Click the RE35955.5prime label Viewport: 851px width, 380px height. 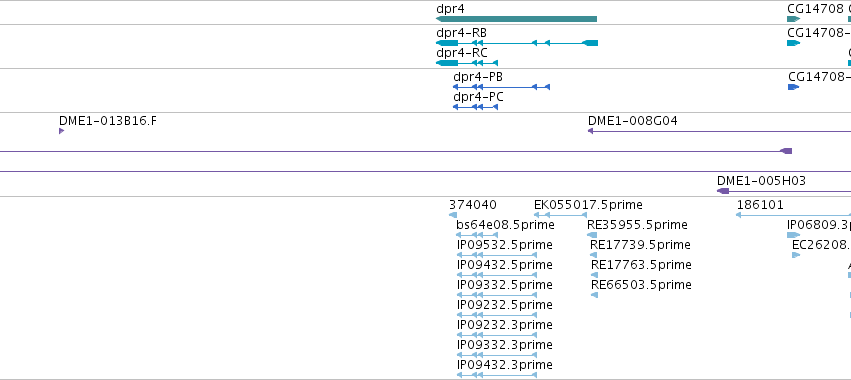point(637,225)
